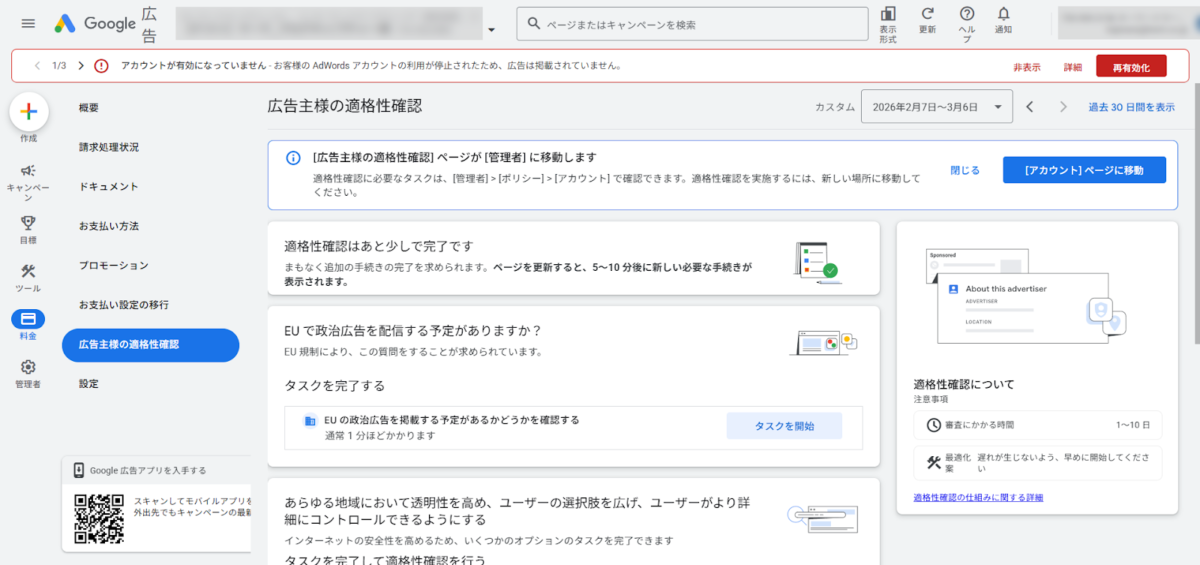This screenshot has height=565, width=1200.
Task: Open the キャンペーン megaphone icon
Action: pyautogui.click(x=28, y=171)
